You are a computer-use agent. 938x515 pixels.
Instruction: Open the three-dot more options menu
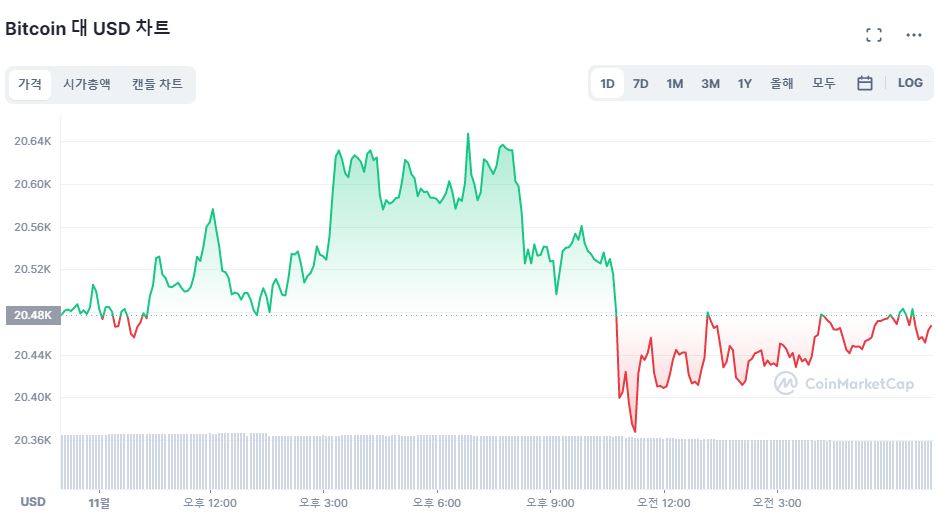click(x=913, y=35)
